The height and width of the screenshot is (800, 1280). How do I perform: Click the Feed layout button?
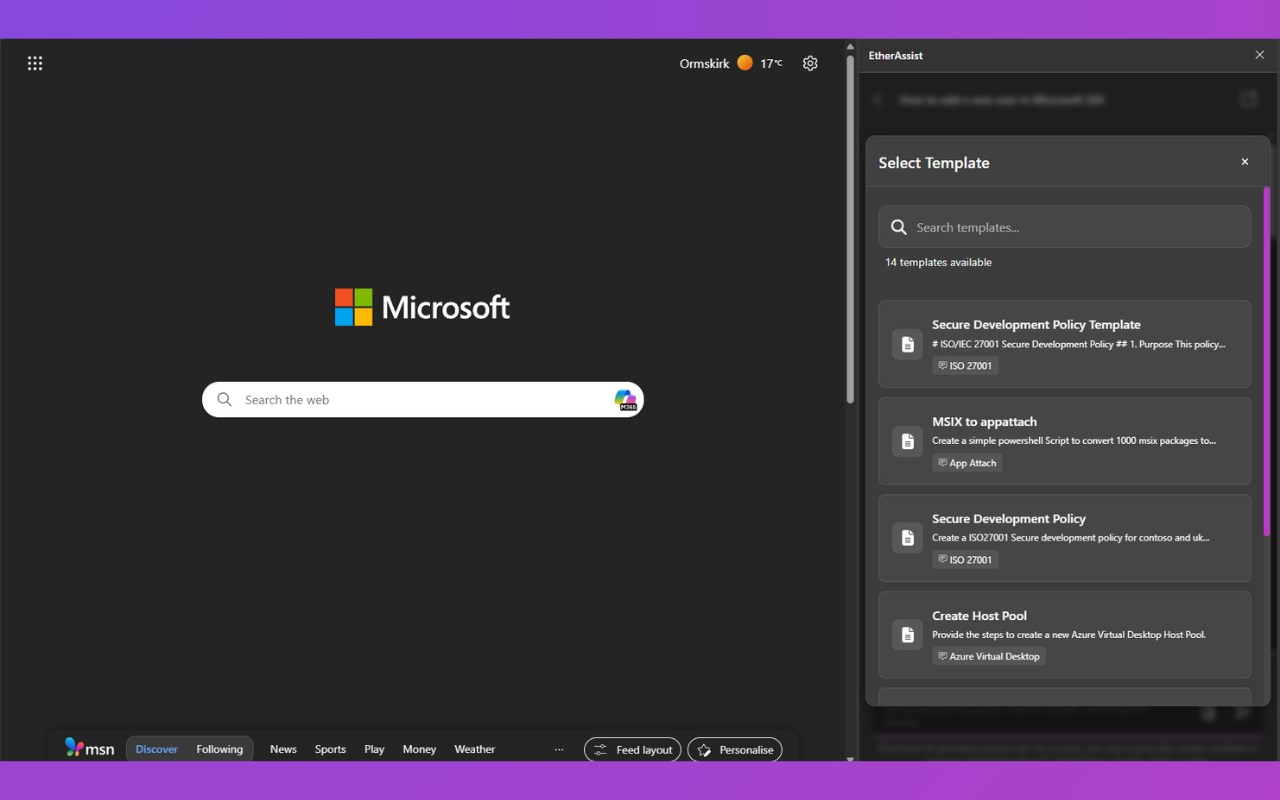[x=633, y=750]
